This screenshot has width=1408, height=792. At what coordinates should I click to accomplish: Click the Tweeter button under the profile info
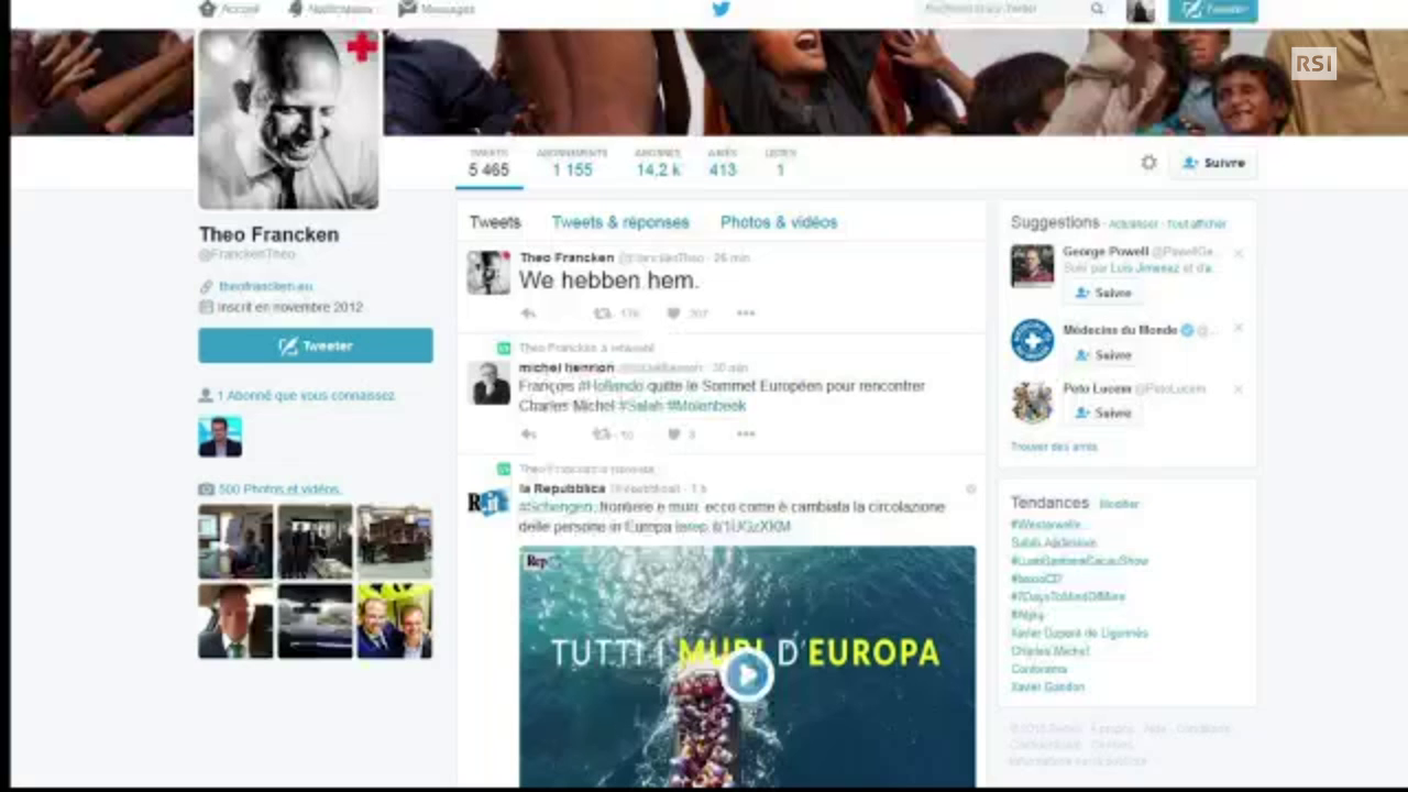(316, 346)
